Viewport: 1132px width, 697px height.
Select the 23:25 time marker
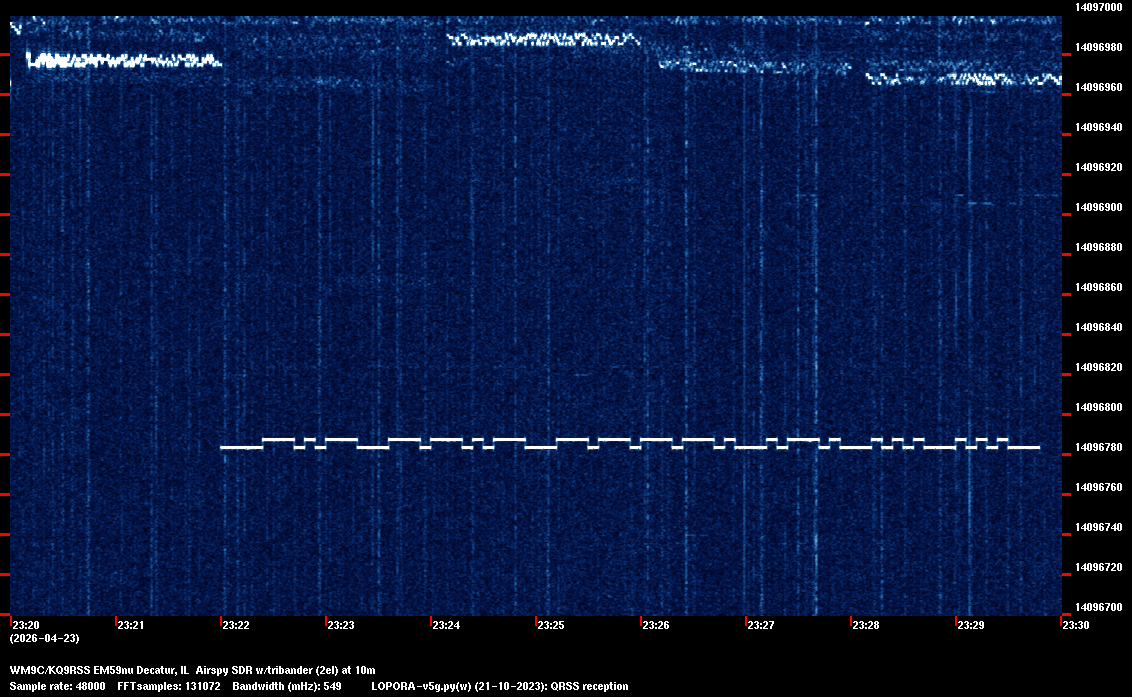pyautogui.click(x=551, y=625)
